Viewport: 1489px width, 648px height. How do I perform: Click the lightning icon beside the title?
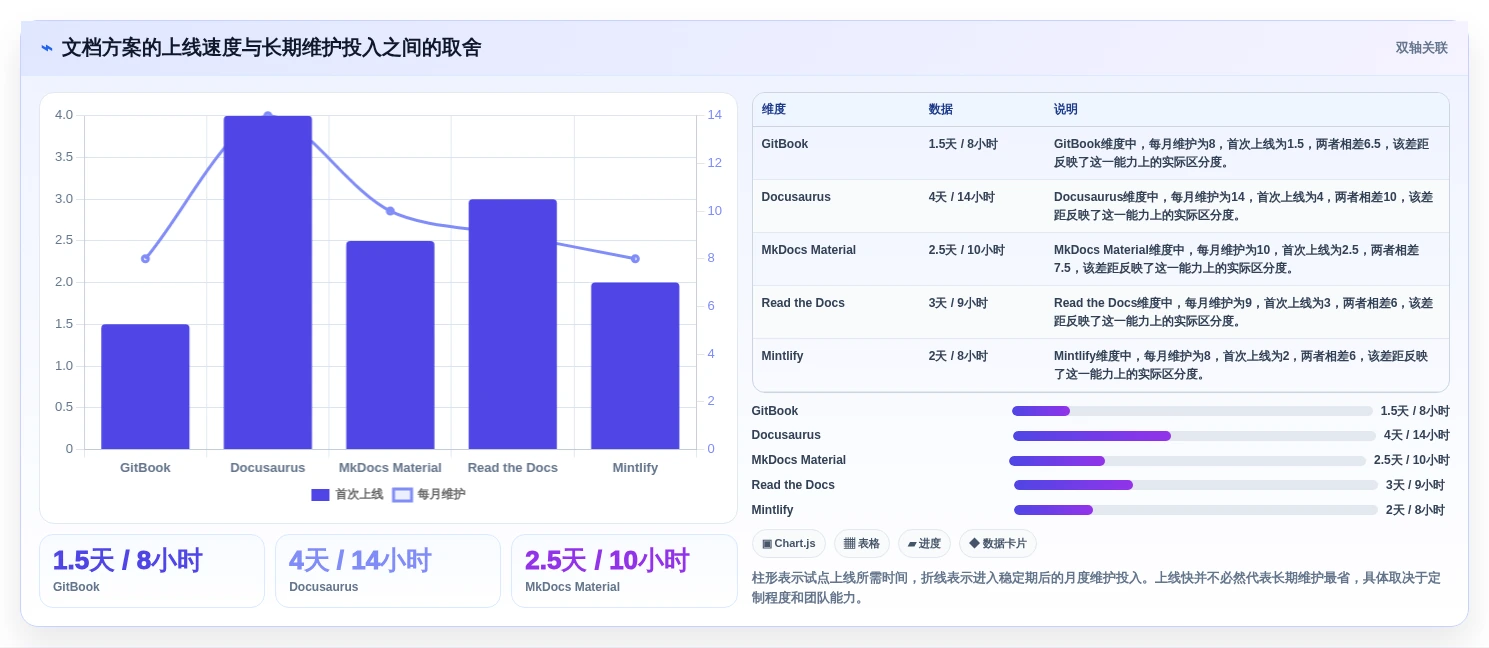47,48
